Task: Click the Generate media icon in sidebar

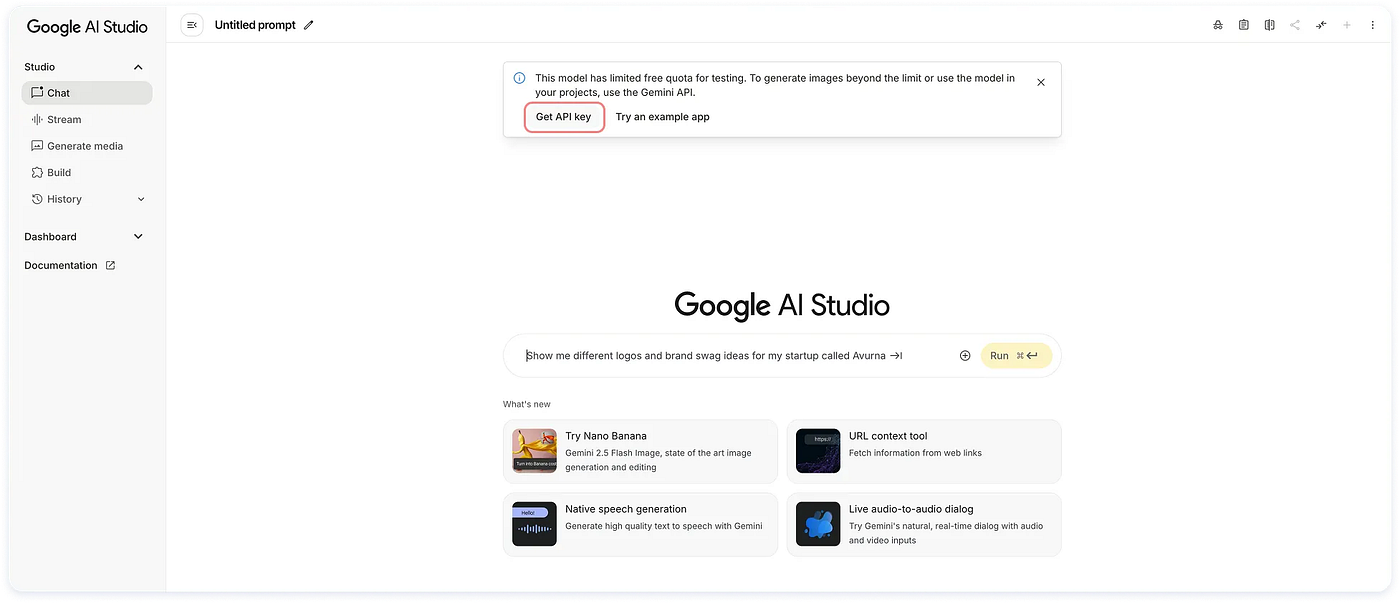Action: pos(37,146)
